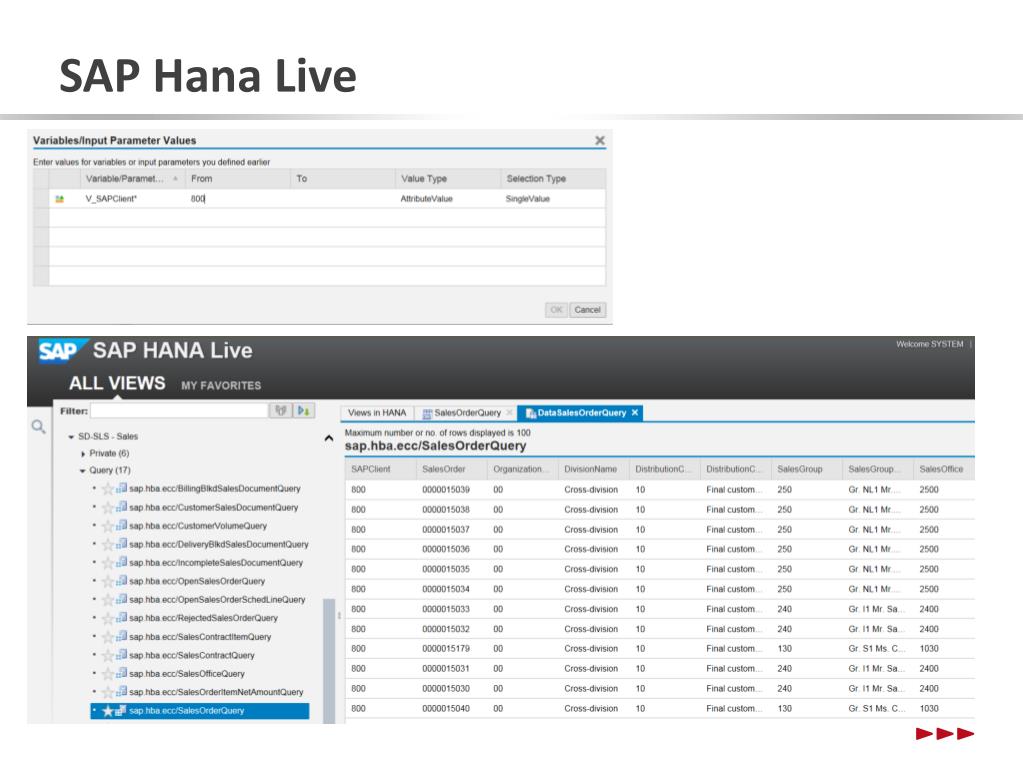Click the panel splitter handle
The height and width of the screenshot is (767, 1023).
point(339,615)
